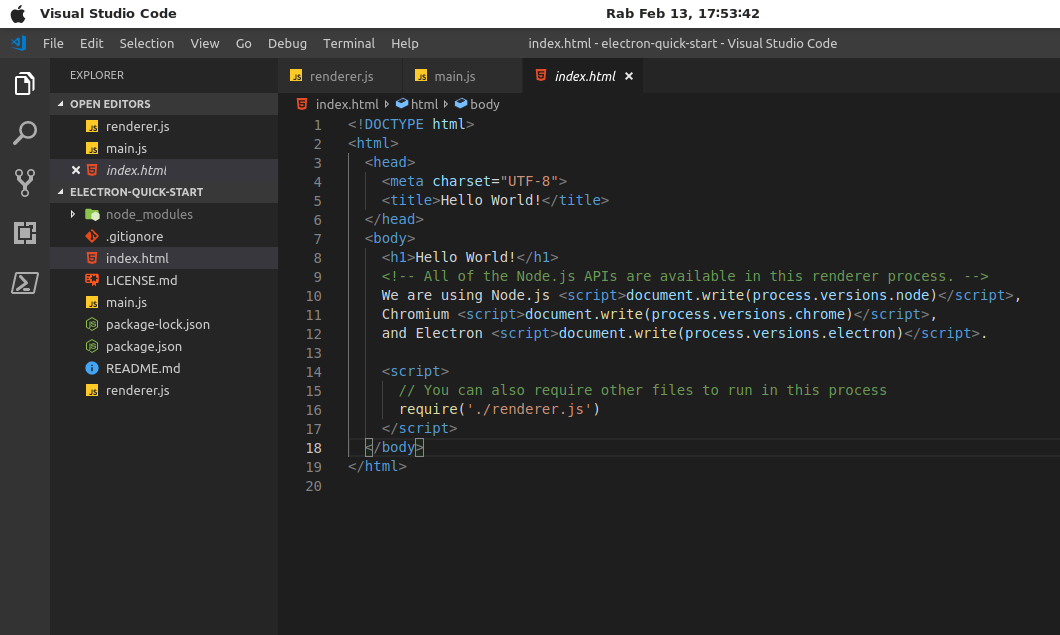The image size is (1060, 635).
Task: Click the date and time in system bar
Action: pyautogui.click(x=682, y=14)
